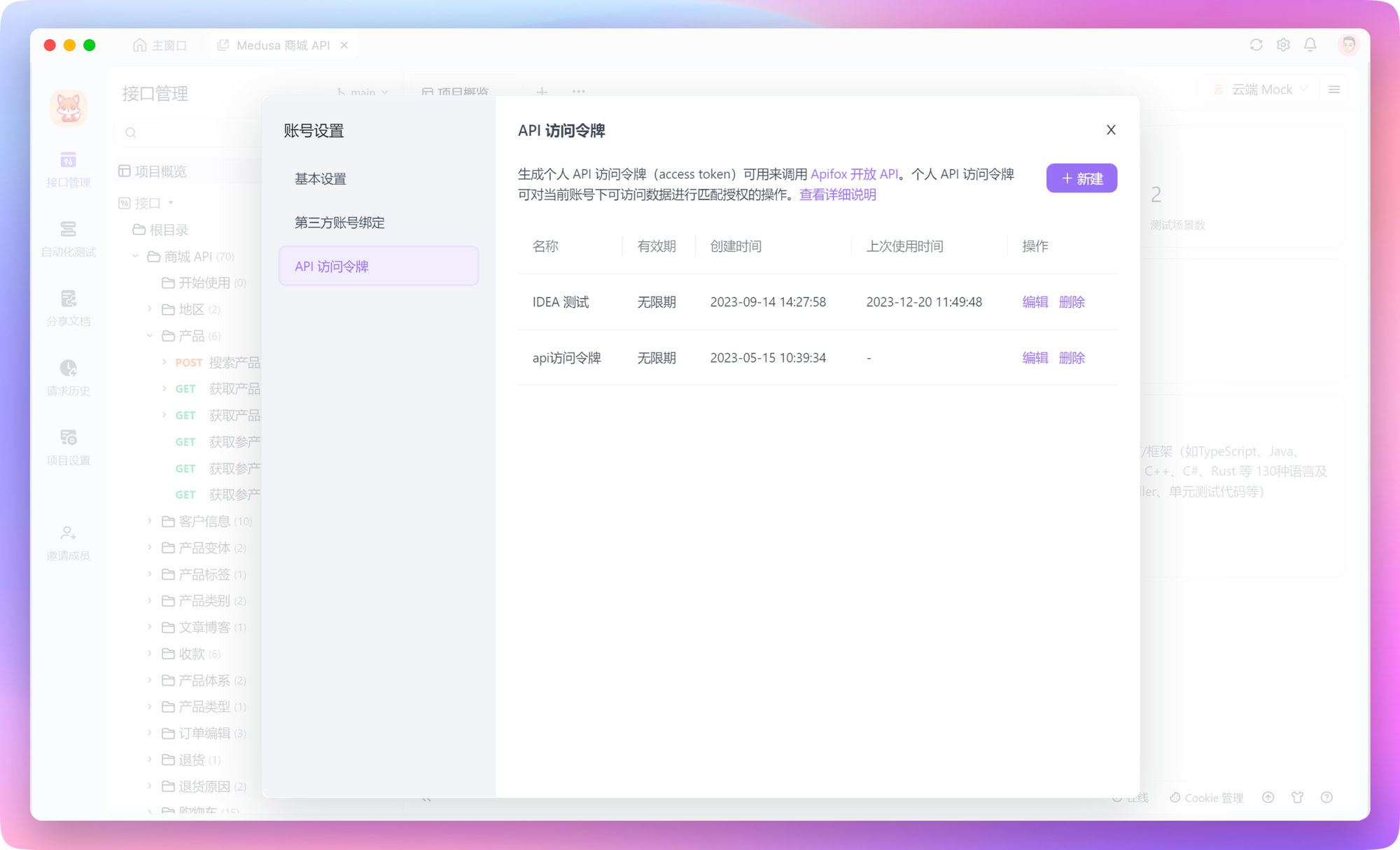Image resolution: width=1400 pixels, height=850 pixels.
Task: Open 接口管理 in sidebar
Action: click(69, 170)
